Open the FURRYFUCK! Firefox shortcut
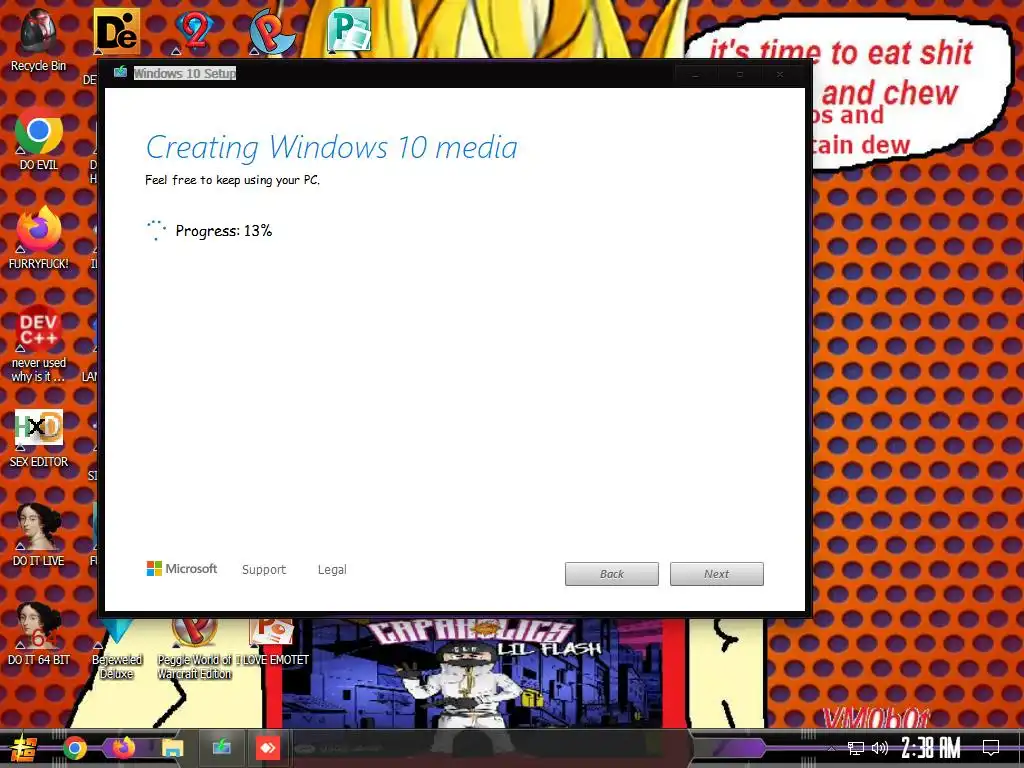 click(39, 238)
